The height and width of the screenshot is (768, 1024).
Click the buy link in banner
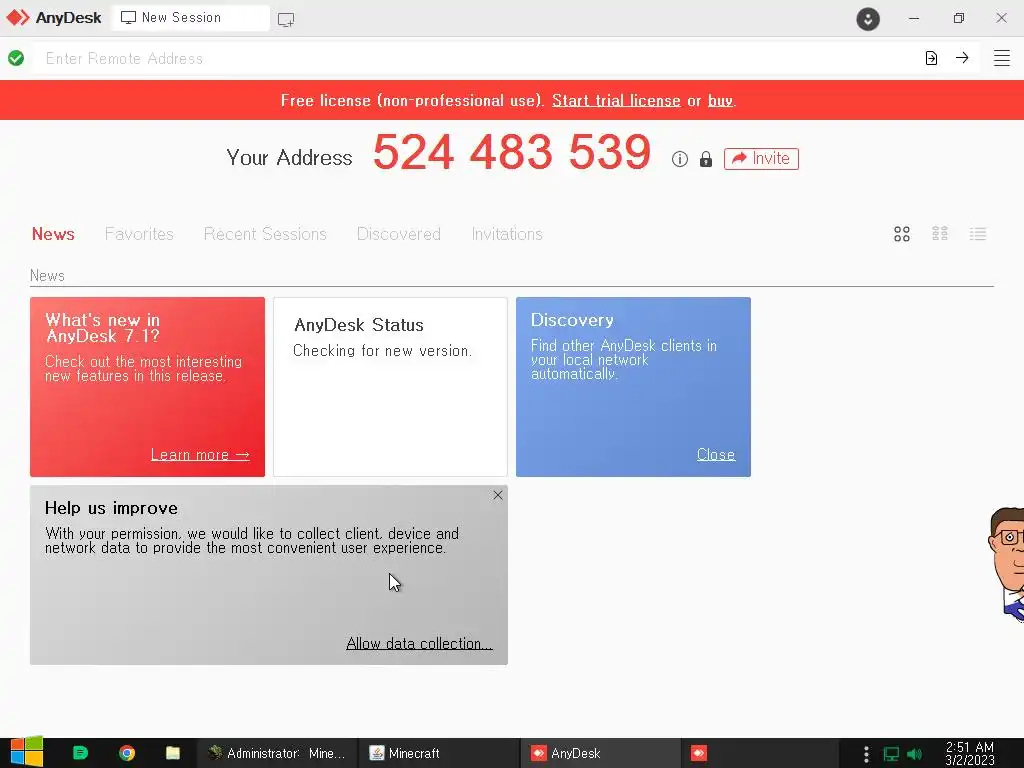pos(720,101)
